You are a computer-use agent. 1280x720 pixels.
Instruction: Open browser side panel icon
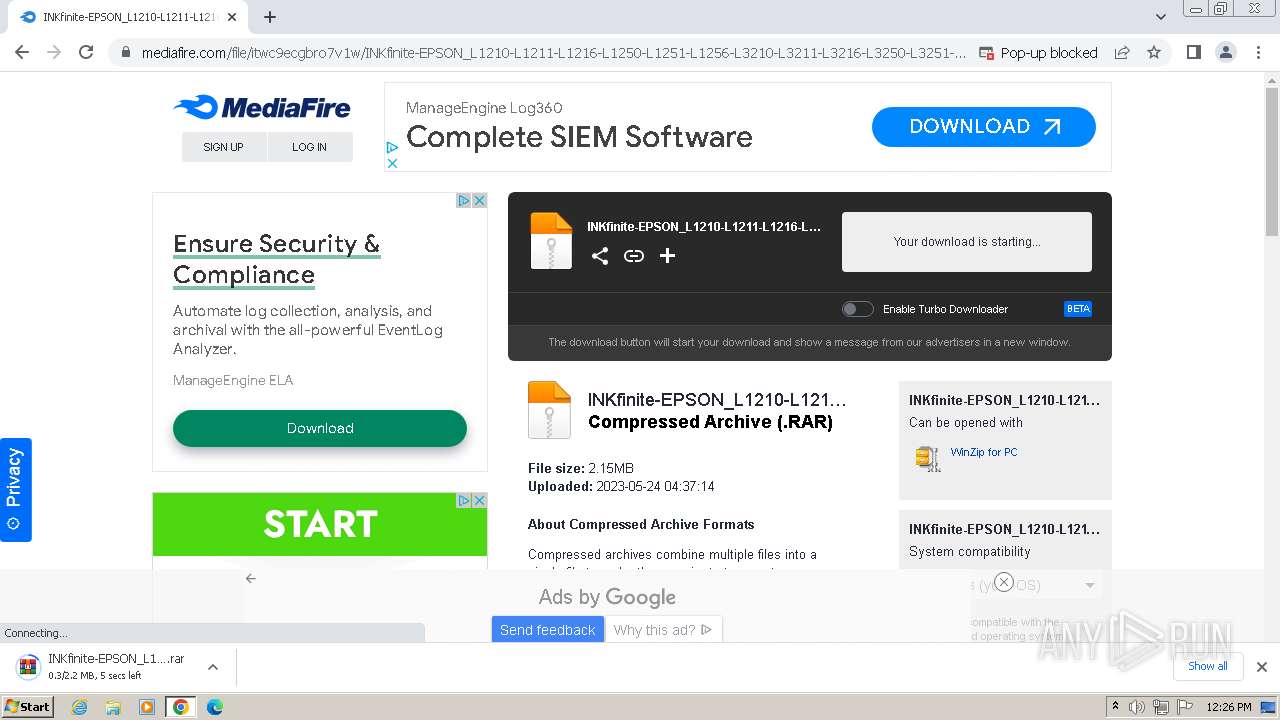point(1194,53)
